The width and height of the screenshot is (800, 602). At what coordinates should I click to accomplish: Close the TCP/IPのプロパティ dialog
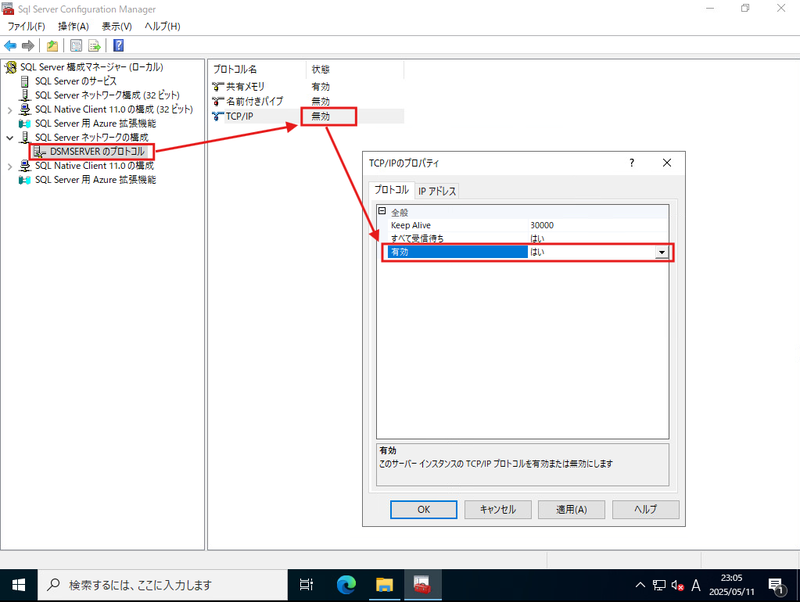[x=667, y=163]
